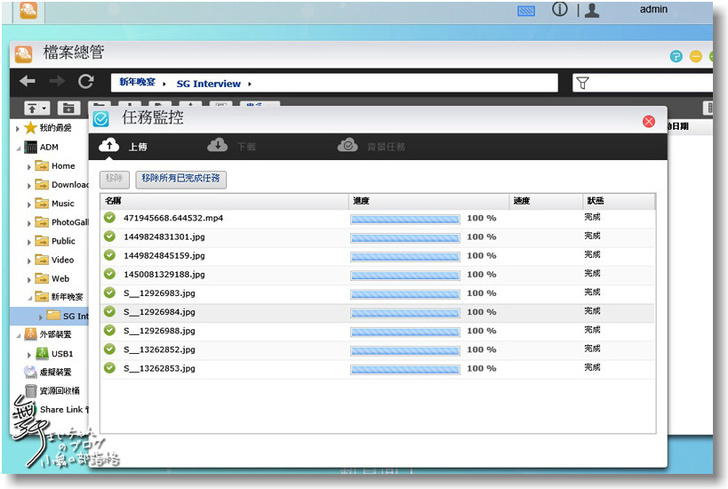Switch to the 上傳 upload tab
Screen dimensions: 728x489
[x=125, y=146]
